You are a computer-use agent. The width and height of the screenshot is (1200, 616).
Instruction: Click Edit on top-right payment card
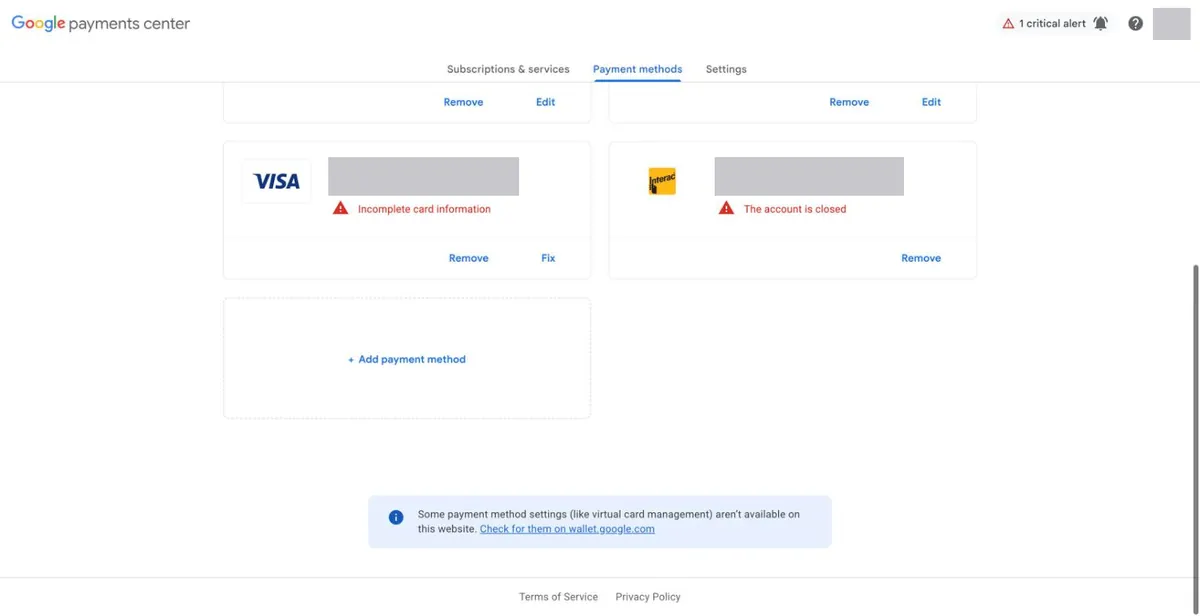[931, 102]
